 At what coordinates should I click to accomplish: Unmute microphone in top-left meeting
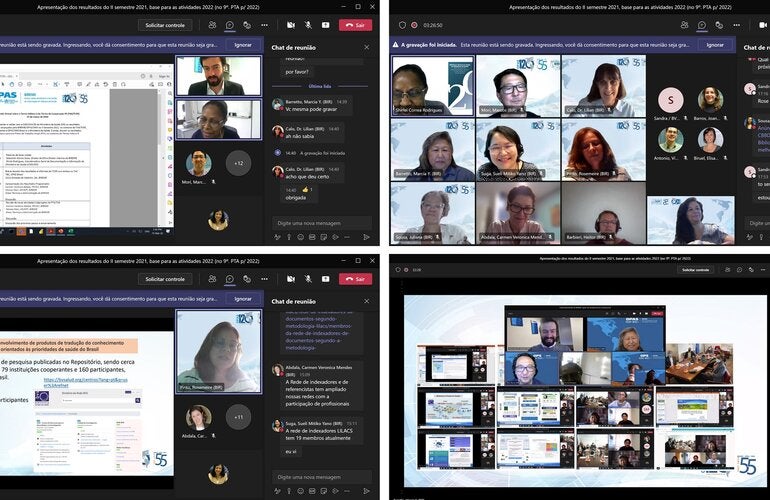pyautogui.click(x=308, y=25)
